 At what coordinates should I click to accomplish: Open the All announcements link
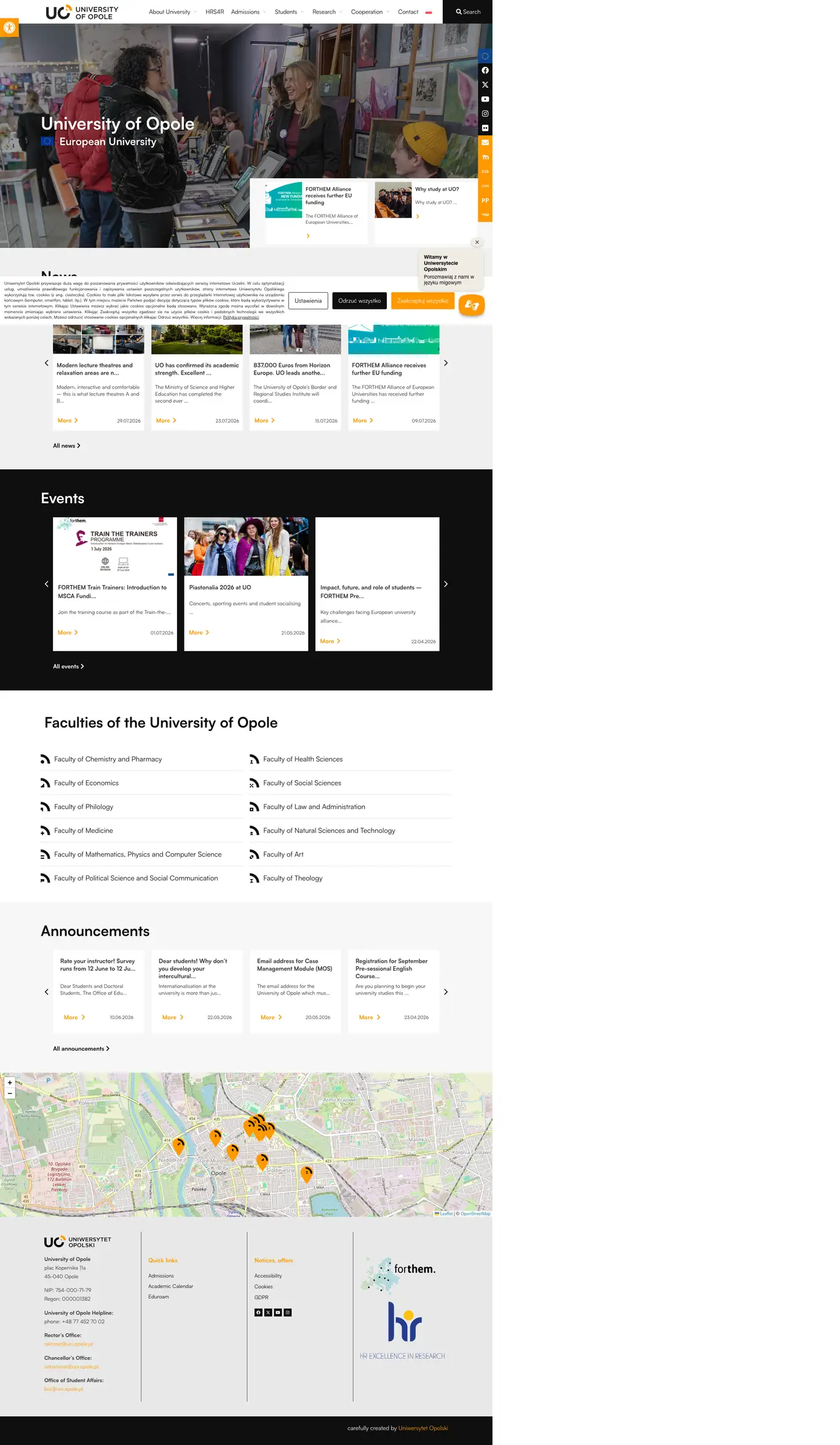pos(81,1048)
